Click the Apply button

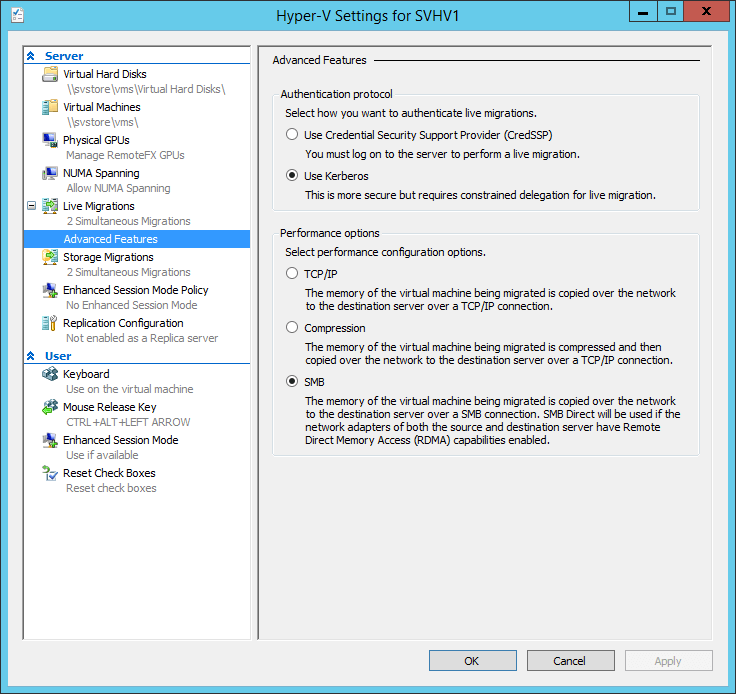pos(668,660)
